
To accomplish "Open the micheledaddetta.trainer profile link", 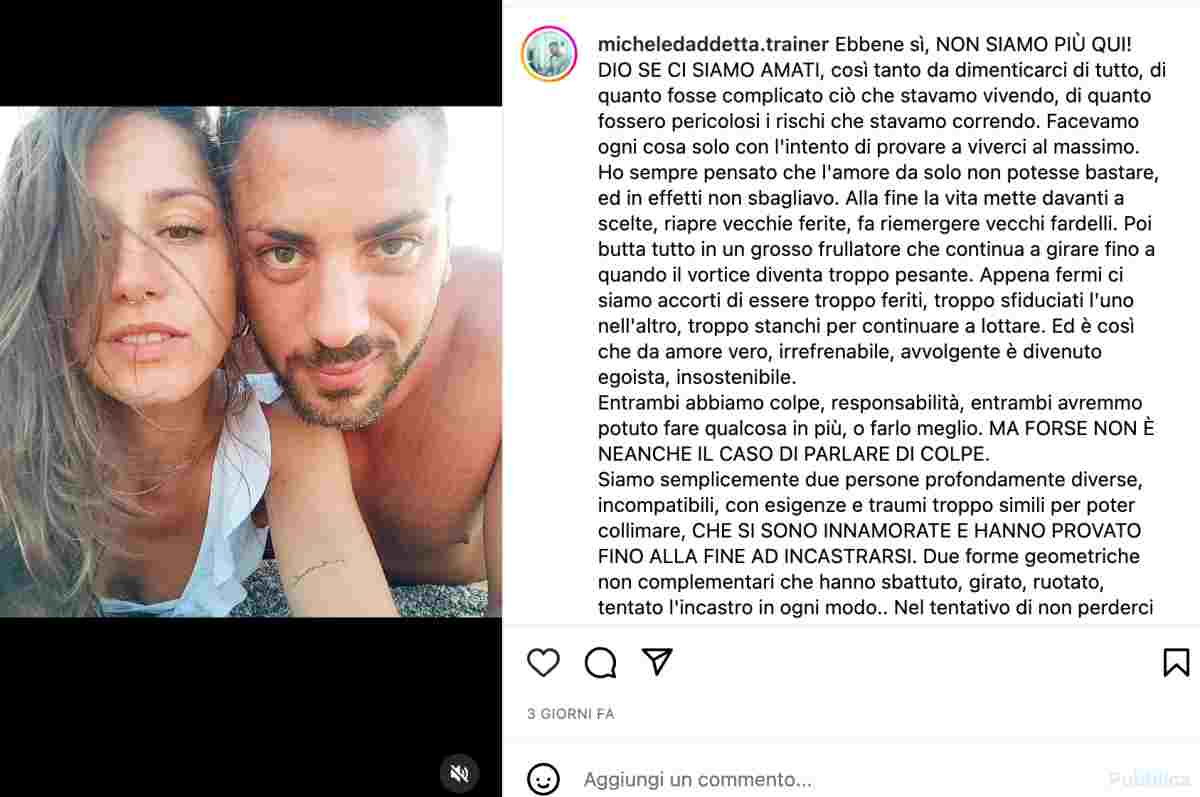I will click(713, 45).
